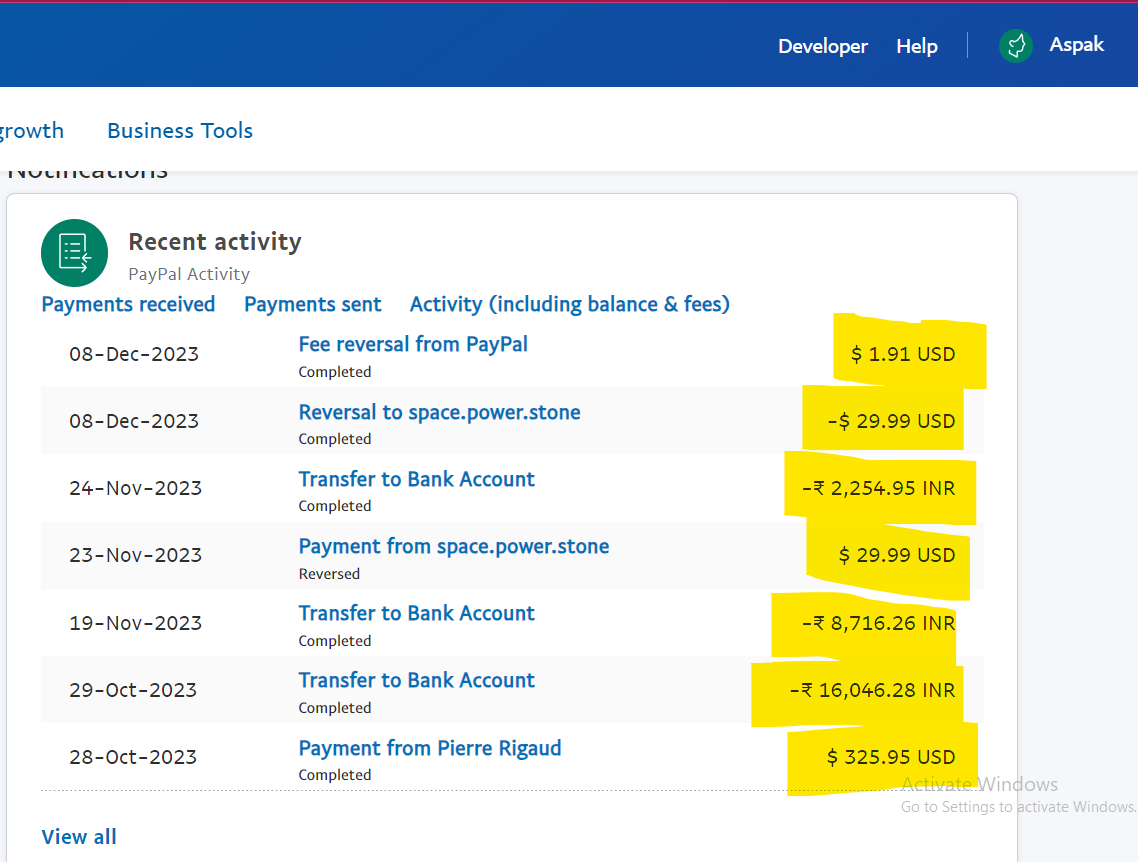The image size is (1138, 862).
Task: Open the Help menu link
Action: tap(916, 47)
